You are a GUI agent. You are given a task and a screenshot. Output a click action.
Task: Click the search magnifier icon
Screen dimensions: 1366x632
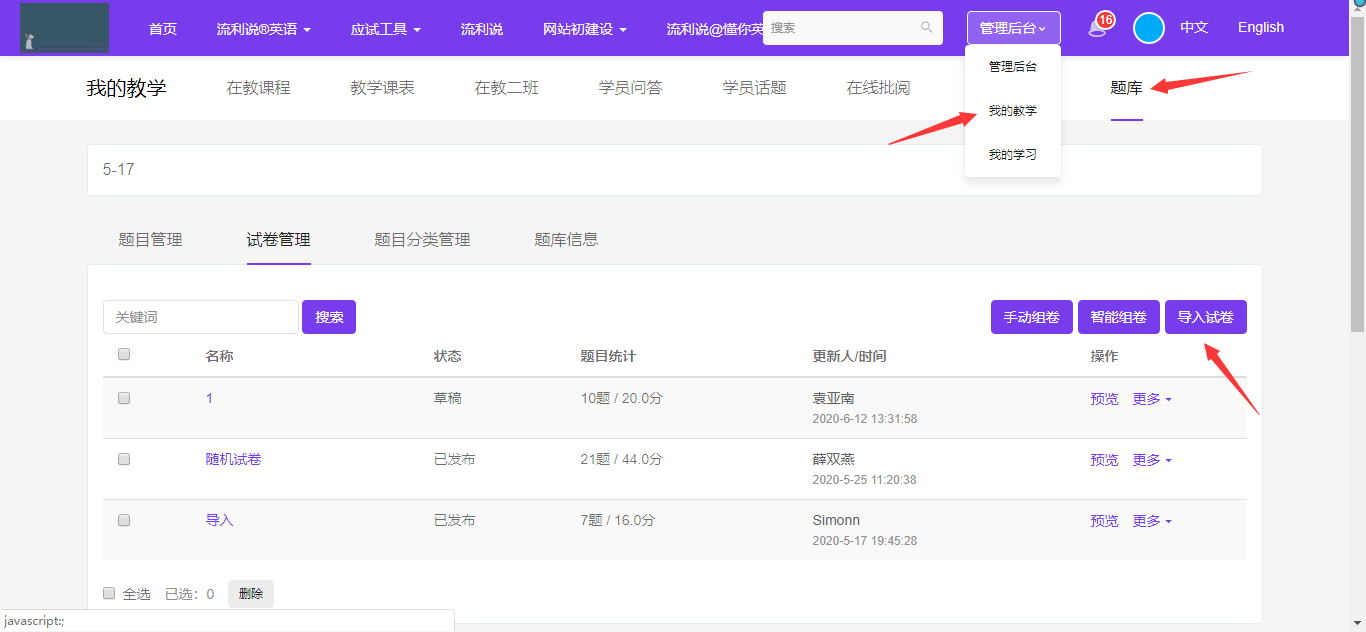tap(926, 28)
